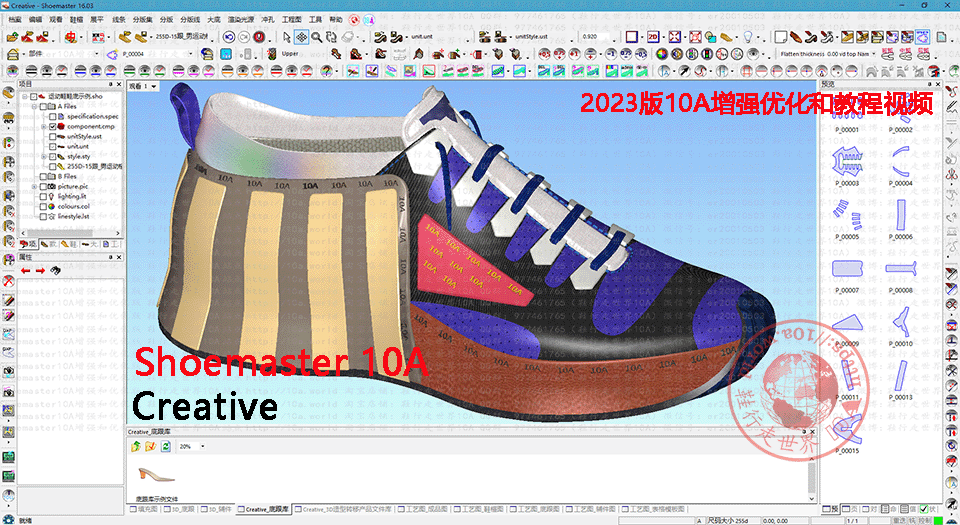Image resolution: width=960 pixels, height=525 pixels.
Task: Click the left red arrow in properties panel
Action: (26, 270)
